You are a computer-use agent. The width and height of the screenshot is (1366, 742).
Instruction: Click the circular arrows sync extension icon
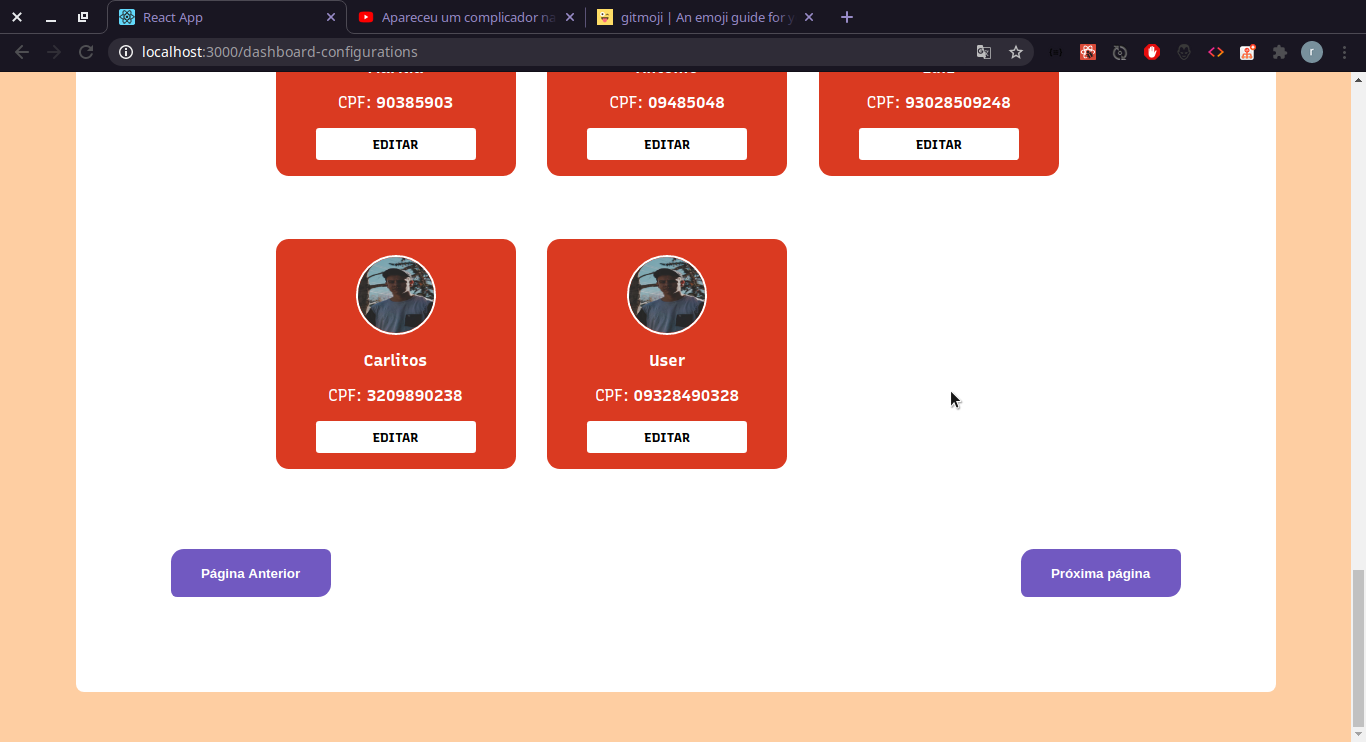(1120, 52)
